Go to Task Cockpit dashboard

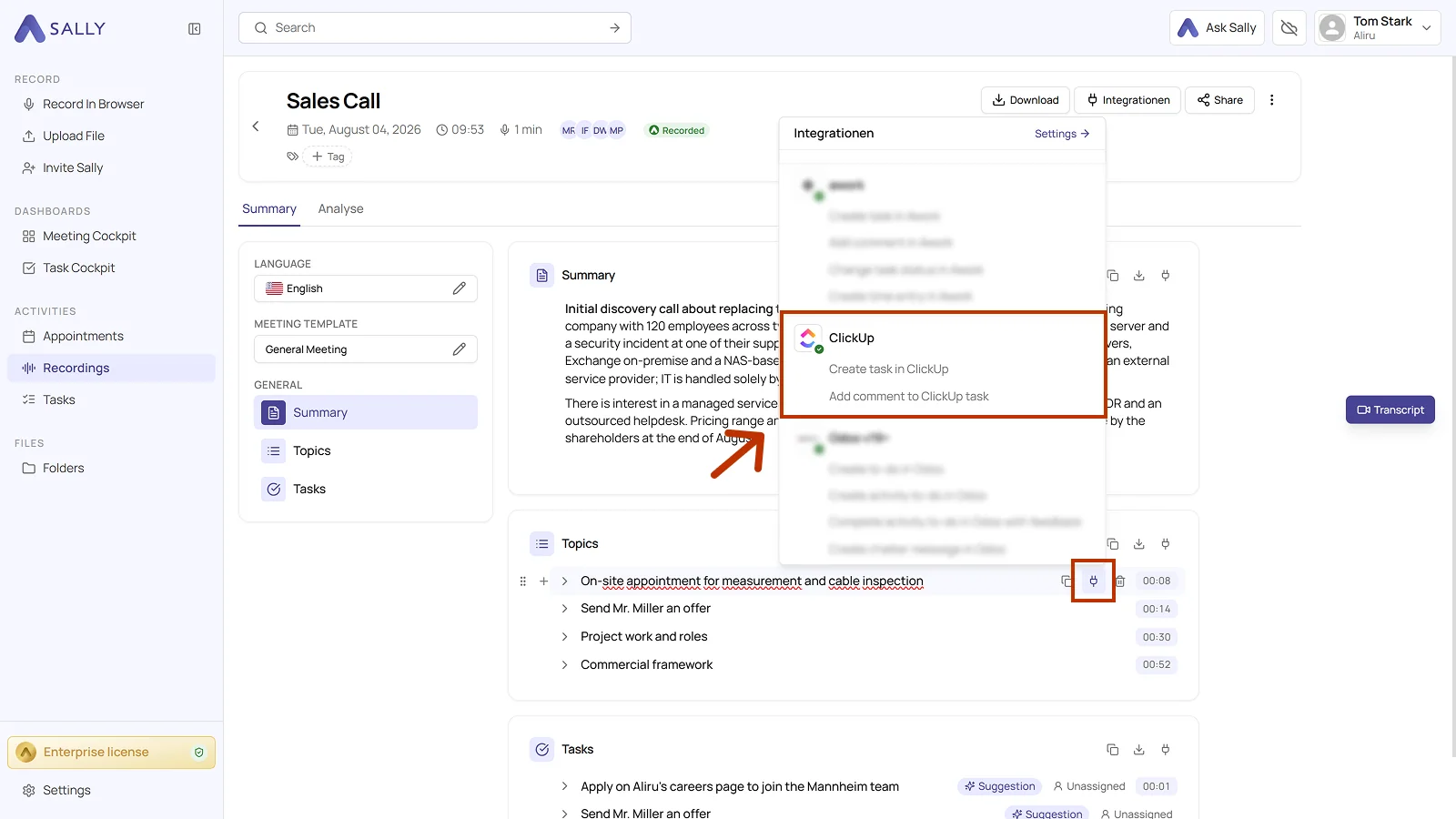(x=111, y=268)
